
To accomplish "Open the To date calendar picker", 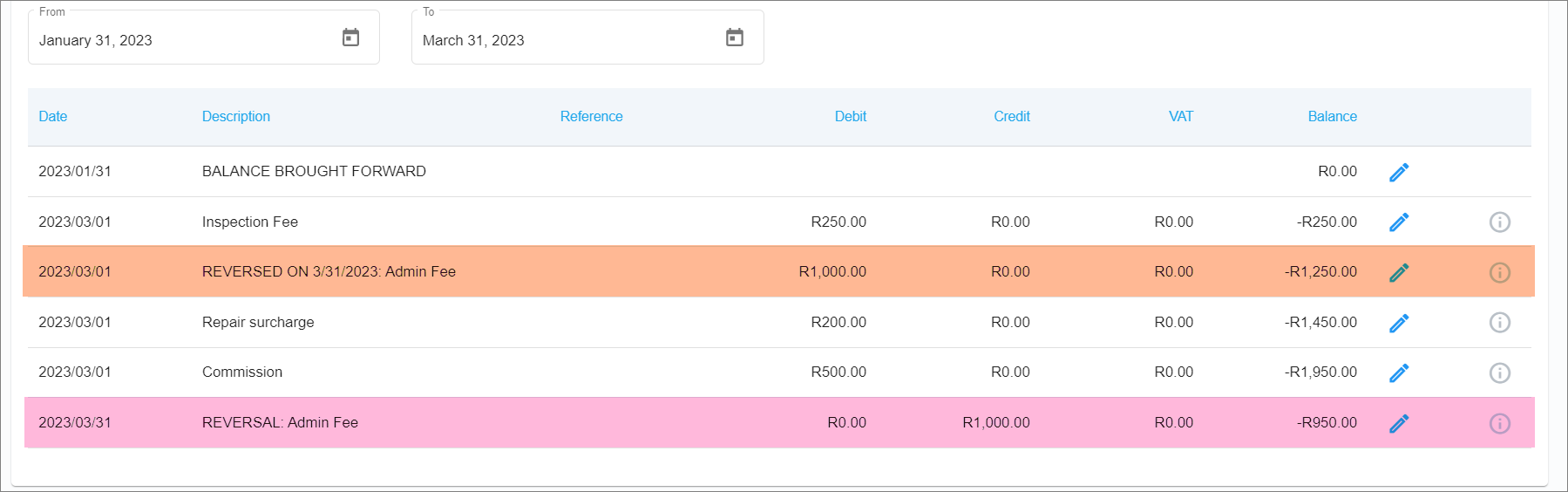I will pyautogui.click(x=734, y=38).
